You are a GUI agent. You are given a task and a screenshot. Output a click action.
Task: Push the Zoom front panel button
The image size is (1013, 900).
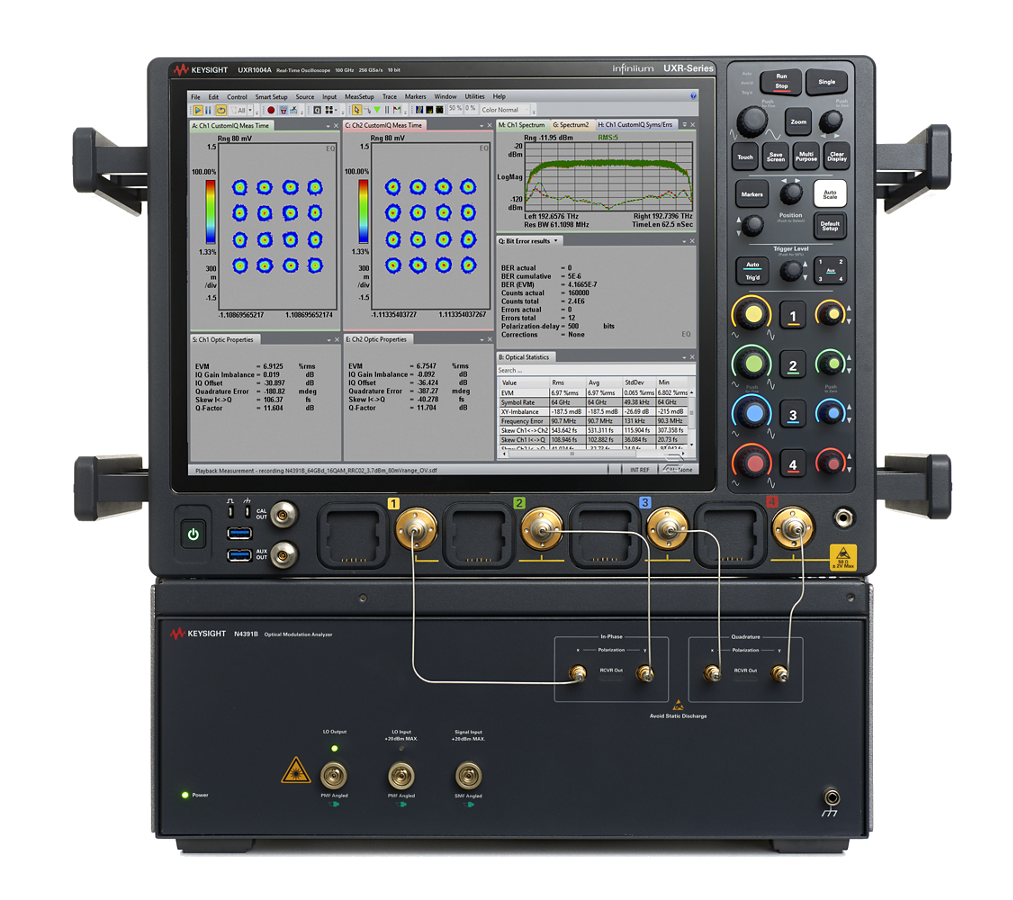click(x=799, y=121)
